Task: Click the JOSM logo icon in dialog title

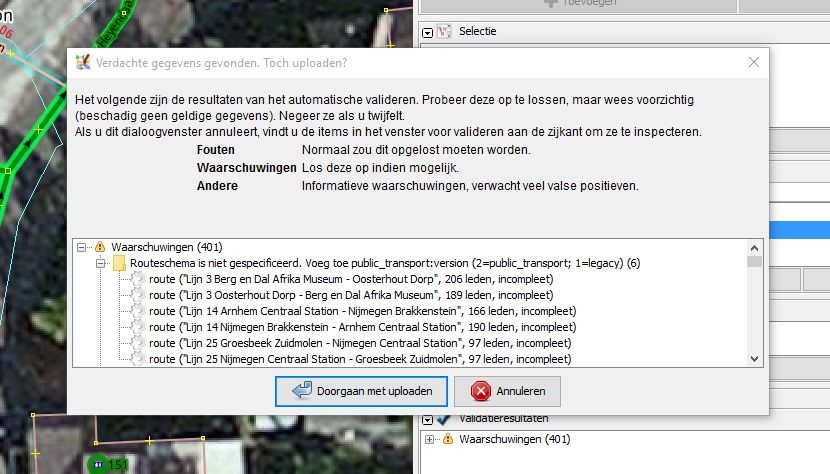Action: (x=83, y=62)
